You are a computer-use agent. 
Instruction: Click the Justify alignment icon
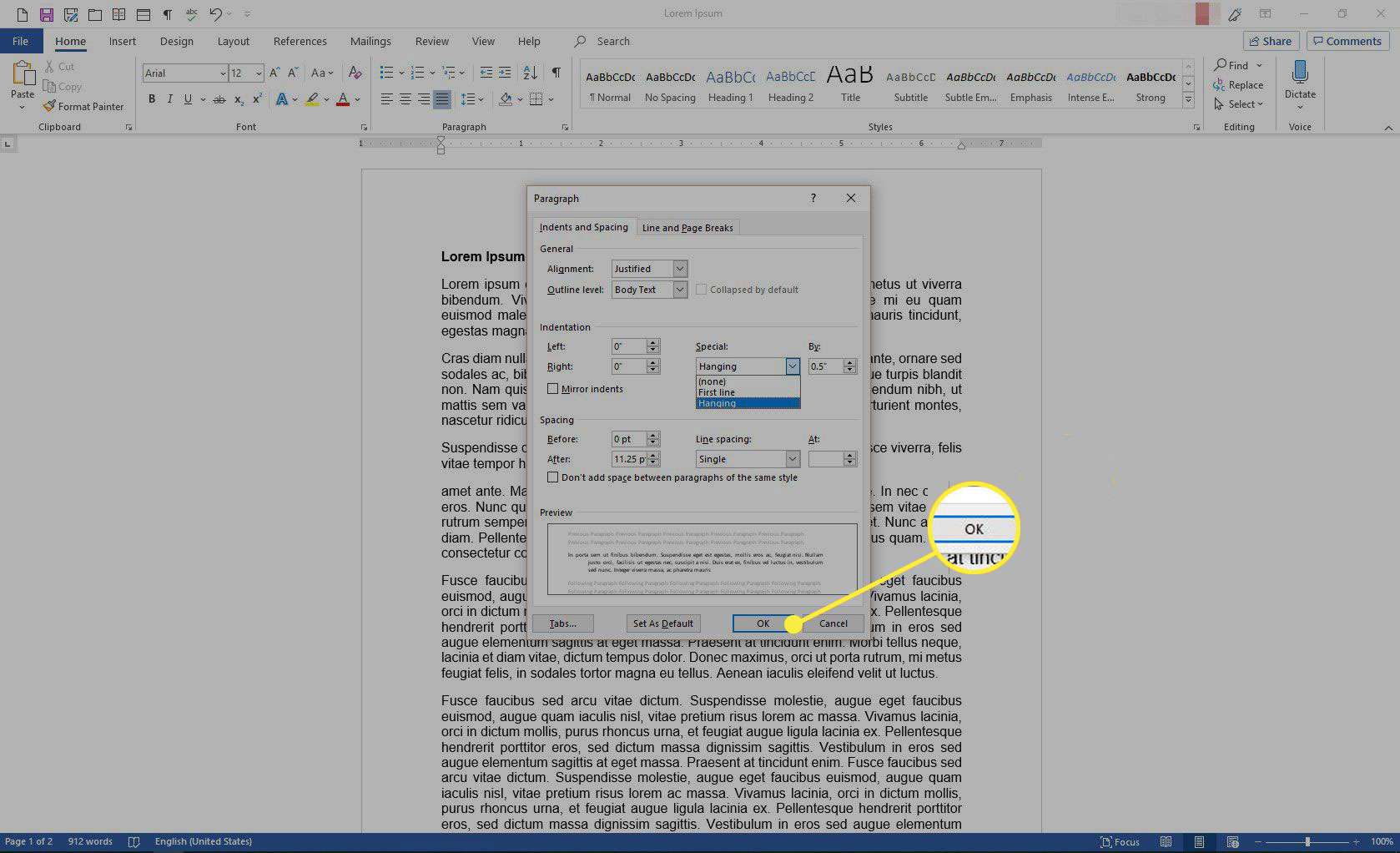tap(442, 99)
